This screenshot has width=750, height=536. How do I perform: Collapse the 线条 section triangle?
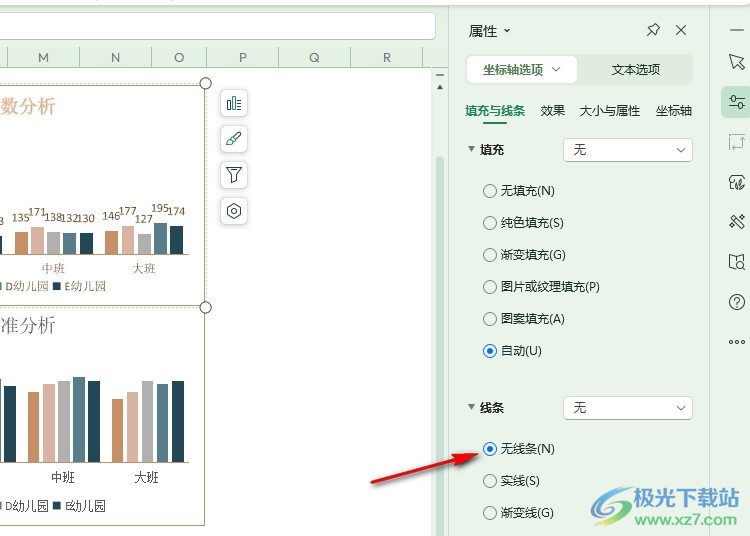[x=471, y=407]
